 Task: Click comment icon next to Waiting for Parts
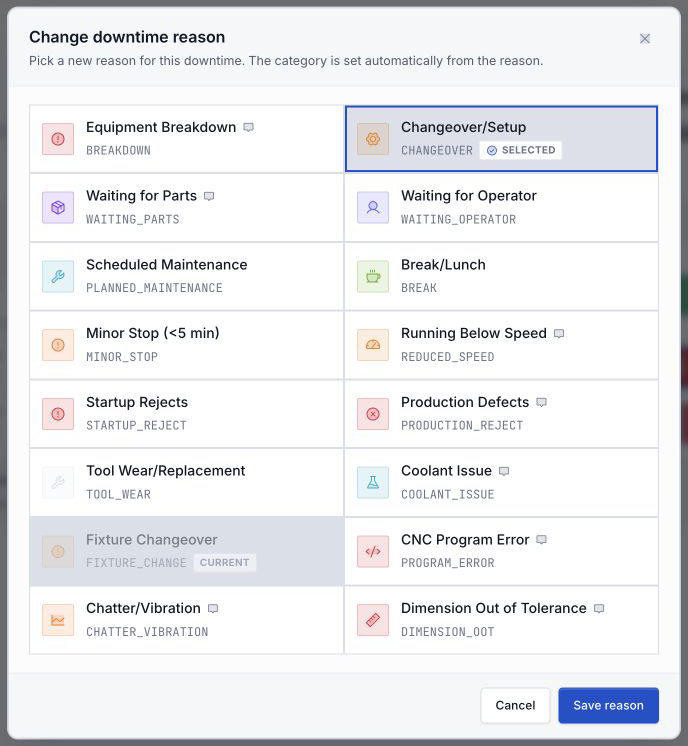(x=209, y=196)
